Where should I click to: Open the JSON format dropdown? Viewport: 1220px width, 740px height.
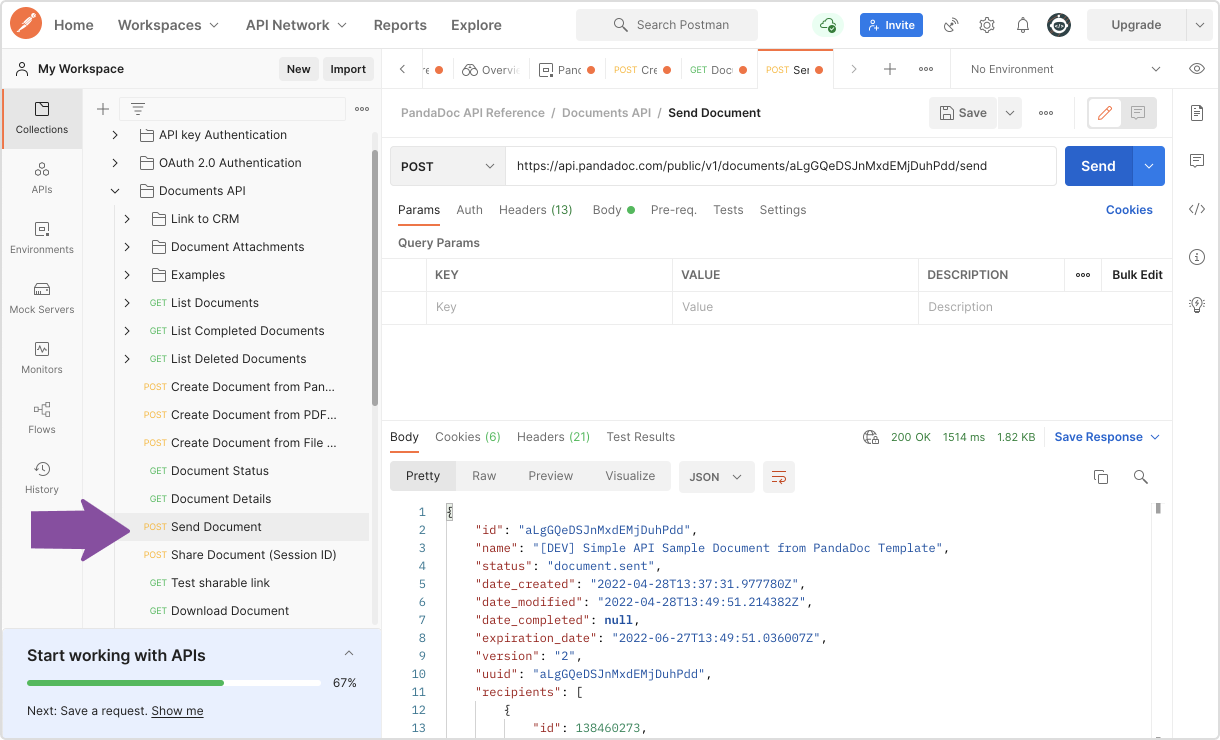pos(716,477)
